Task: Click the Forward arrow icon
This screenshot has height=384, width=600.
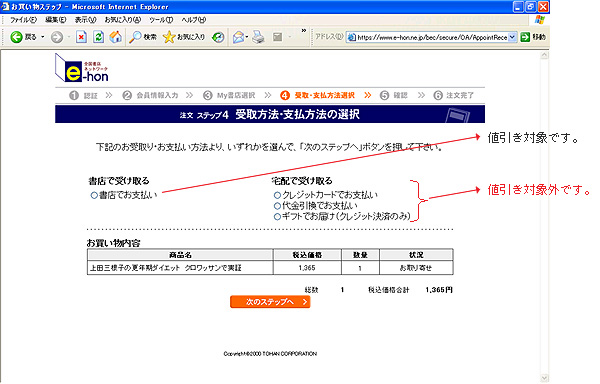Action: 57,37
